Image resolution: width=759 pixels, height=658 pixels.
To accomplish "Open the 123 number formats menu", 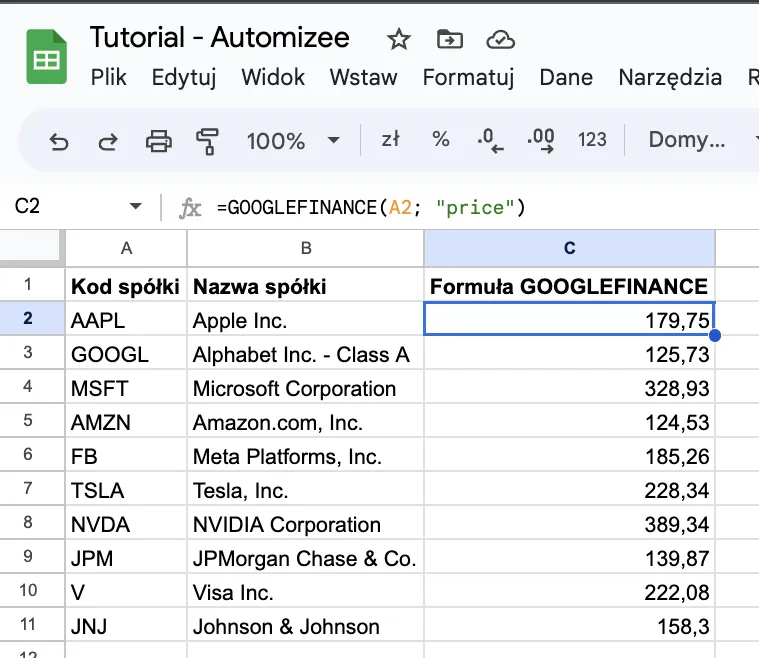I will [x=592, y=140].
